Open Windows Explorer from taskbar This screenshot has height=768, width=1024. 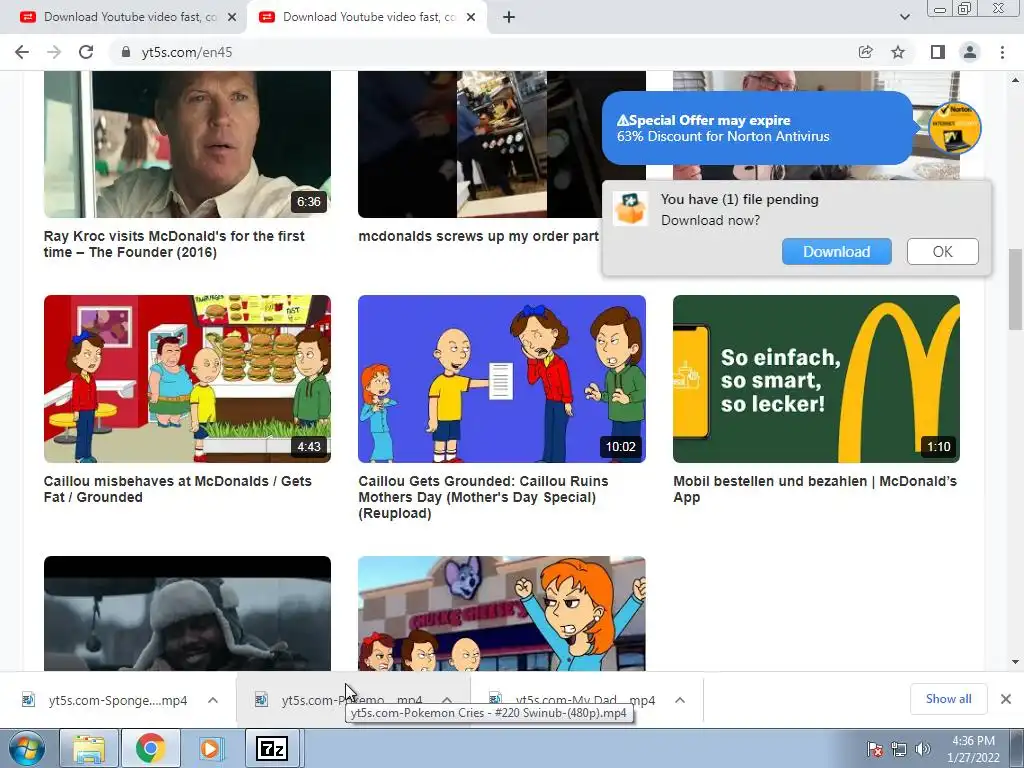point(89,748)
